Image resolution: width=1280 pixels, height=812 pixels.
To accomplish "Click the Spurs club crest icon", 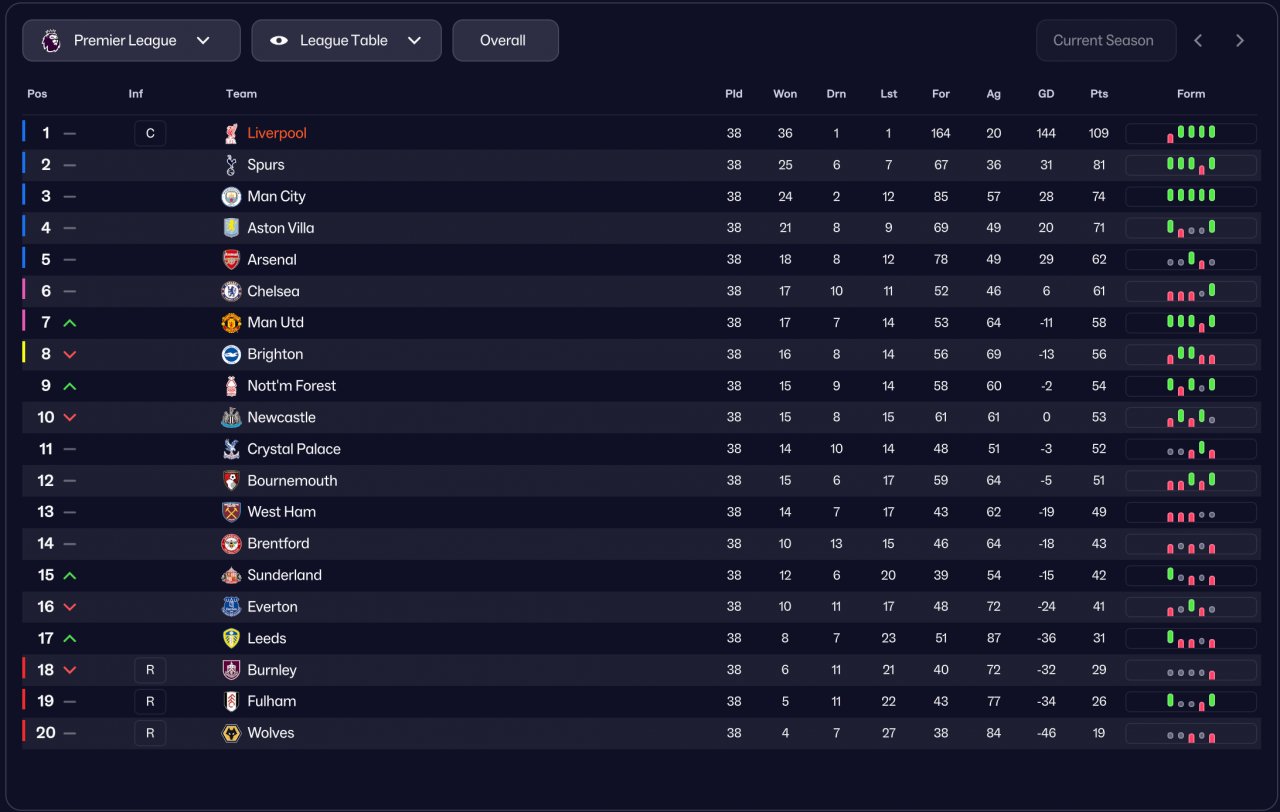I will point(231,165).
